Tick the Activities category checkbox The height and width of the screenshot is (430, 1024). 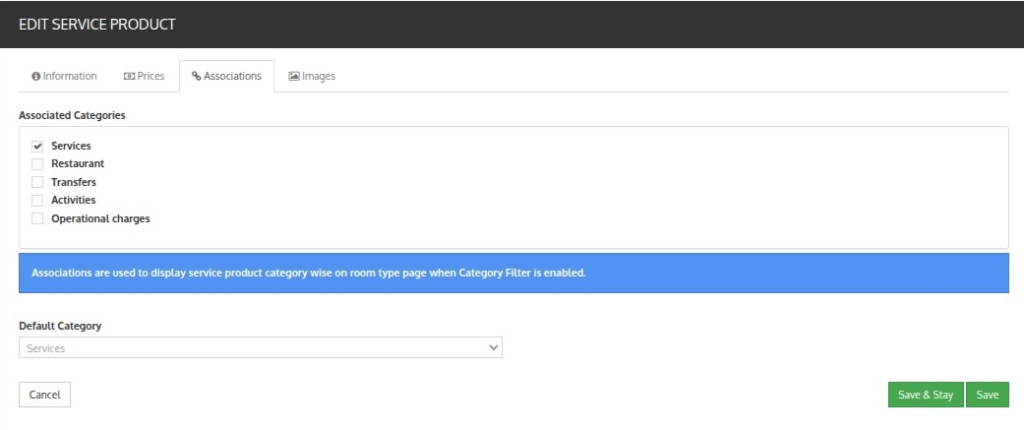(x=37, y=200)
